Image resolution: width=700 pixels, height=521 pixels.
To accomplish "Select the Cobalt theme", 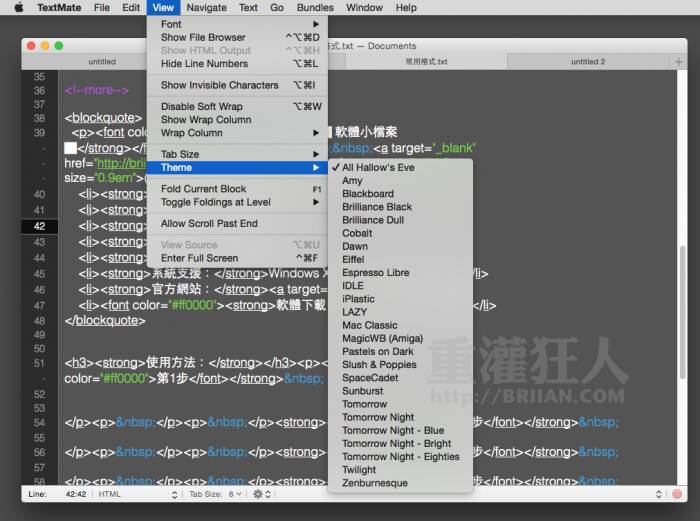I will coord(400,233).
